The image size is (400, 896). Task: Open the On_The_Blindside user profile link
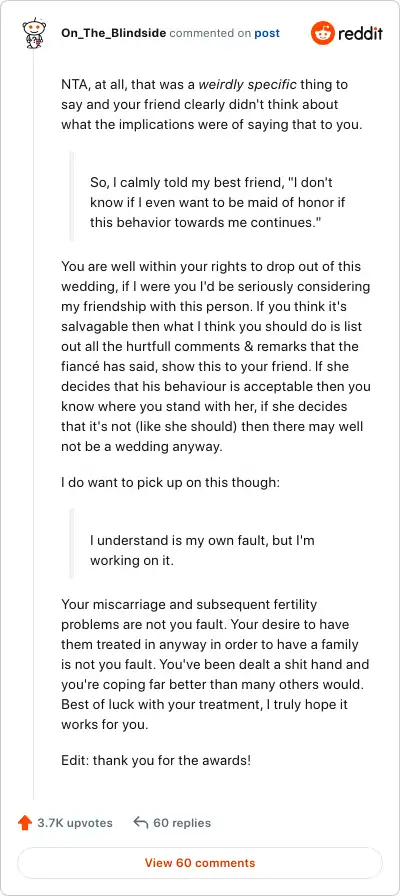(x=114, y=33)
